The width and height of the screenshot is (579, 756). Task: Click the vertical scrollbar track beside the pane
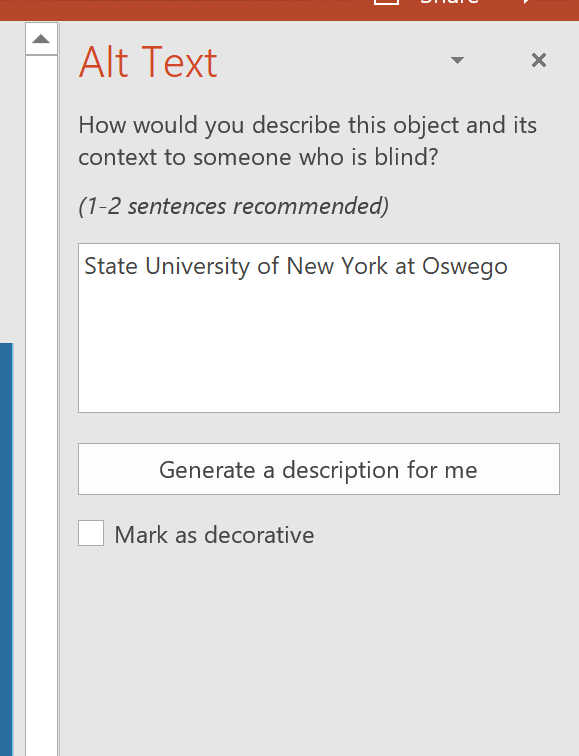pyautogui.click(x=41, y=405)
